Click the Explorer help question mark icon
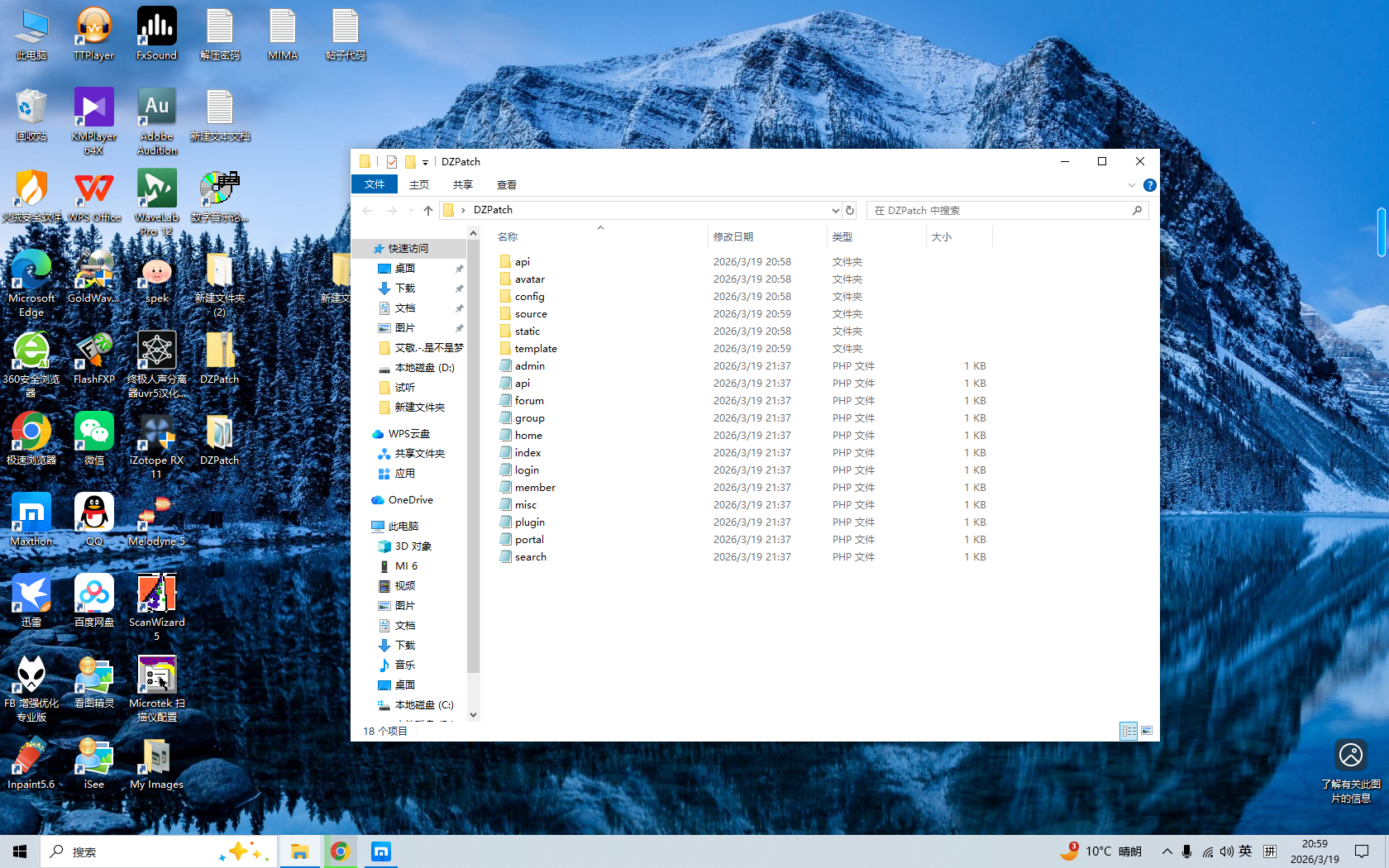The width and height of the screenshot is (1389, 868). pyautogui.click(x=1149, y=185)
